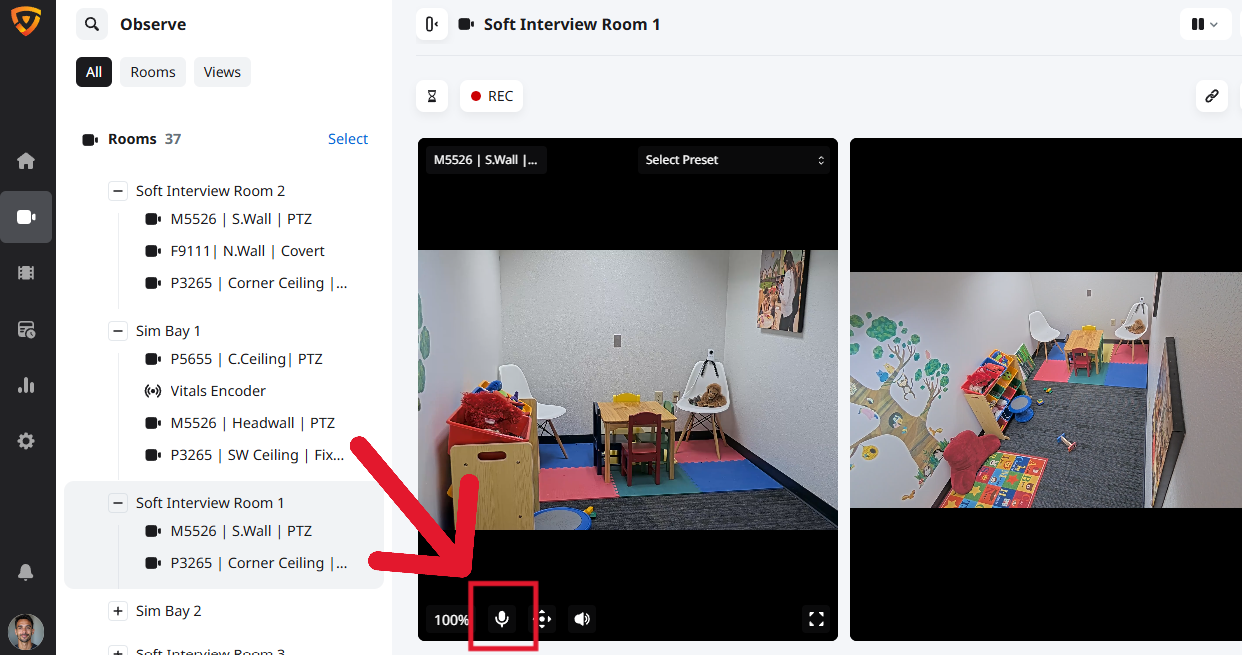
Task: Open the Select Preset dropdown
Action: (x=734, y=160)
